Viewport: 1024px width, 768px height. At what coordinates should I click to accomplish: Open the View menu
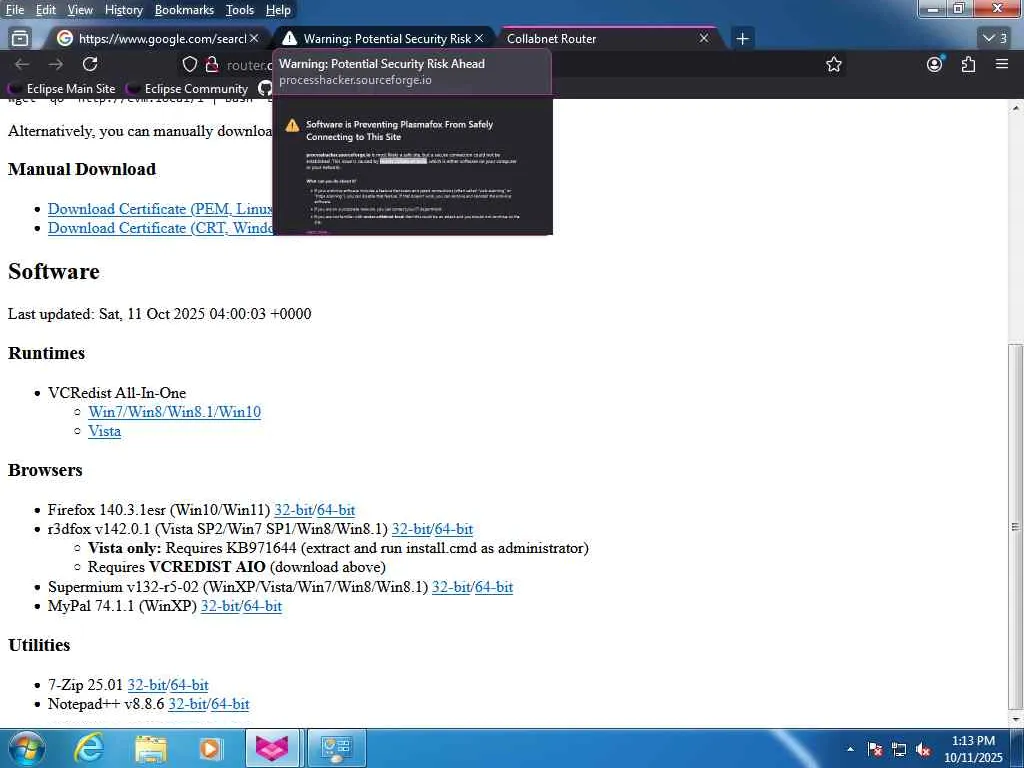coord(80,10)
